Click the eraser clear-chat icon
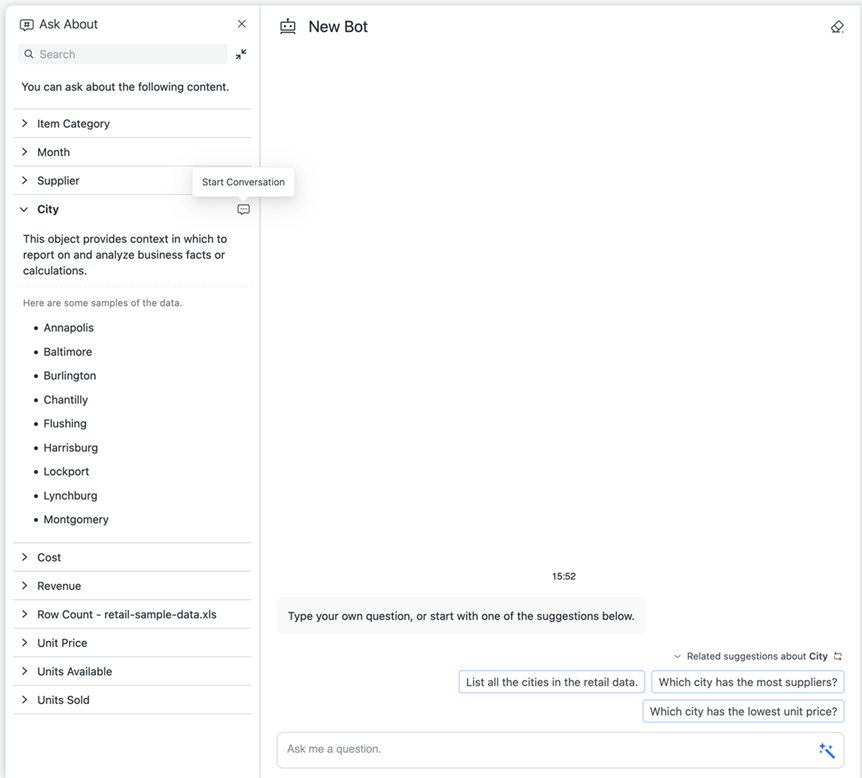The width and height of the screenshot is (862, 778). coord(837,27)
